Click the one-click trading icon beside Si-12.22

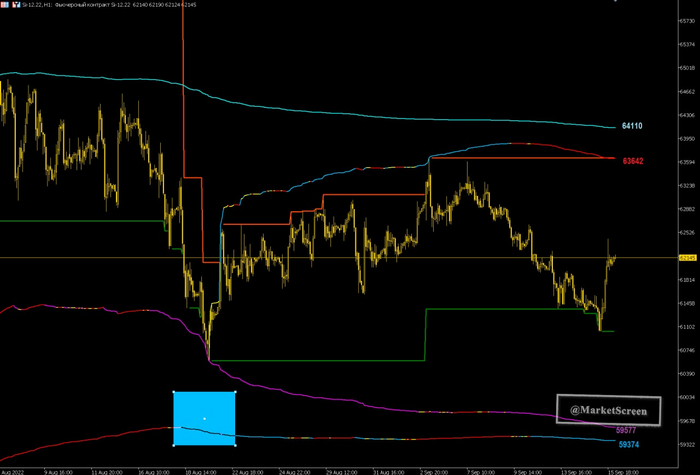point(15,4)
